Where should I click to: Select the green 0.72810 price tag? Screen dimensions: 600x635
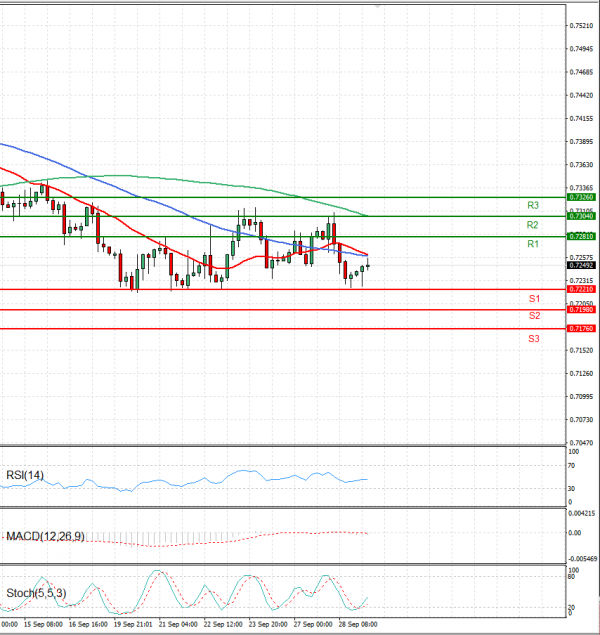581,236
